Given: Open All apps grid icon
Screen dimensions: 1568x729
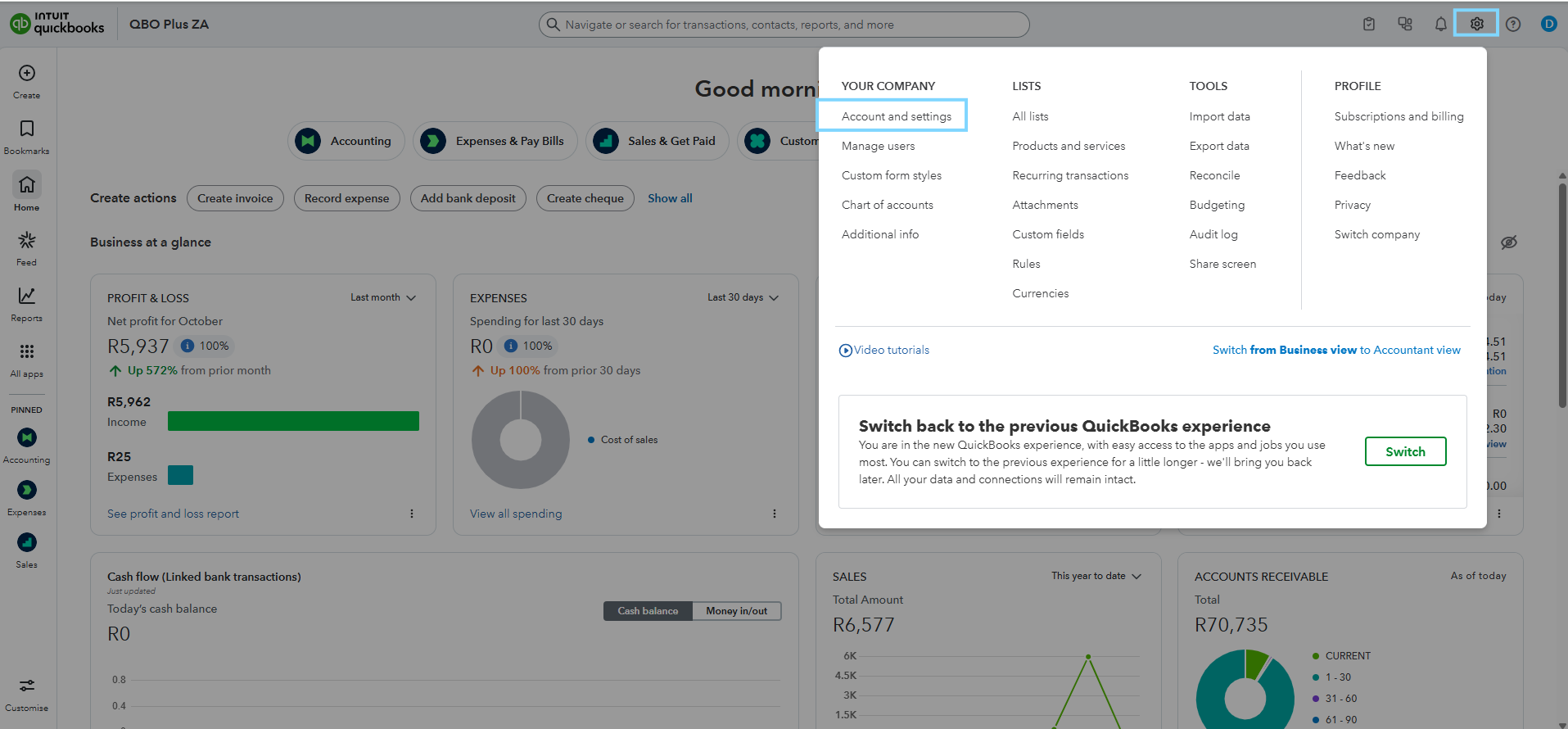Looking at the screenshot, I should click(x=27, y=352).
